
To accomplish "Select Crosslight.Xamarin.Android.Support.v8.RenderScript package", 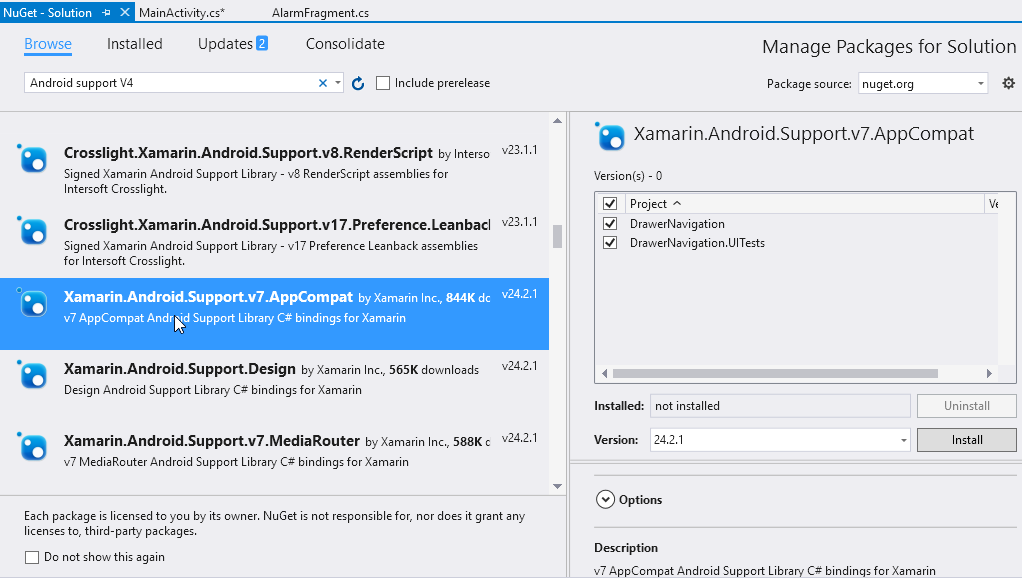I will tap(274, 169).
